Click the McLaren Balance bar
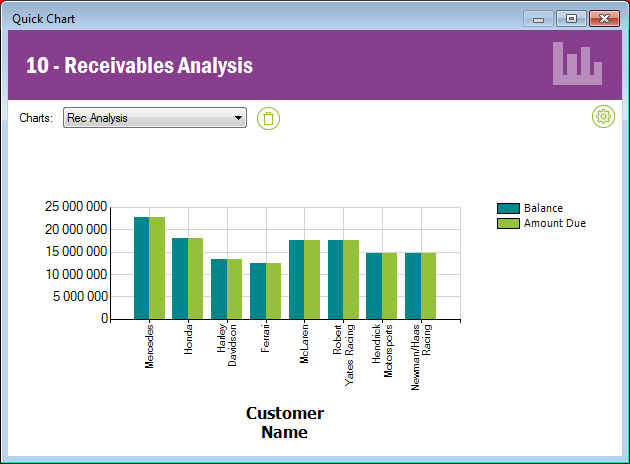The width and height of the screenshot is (630, 464). [x=297, y=280]
